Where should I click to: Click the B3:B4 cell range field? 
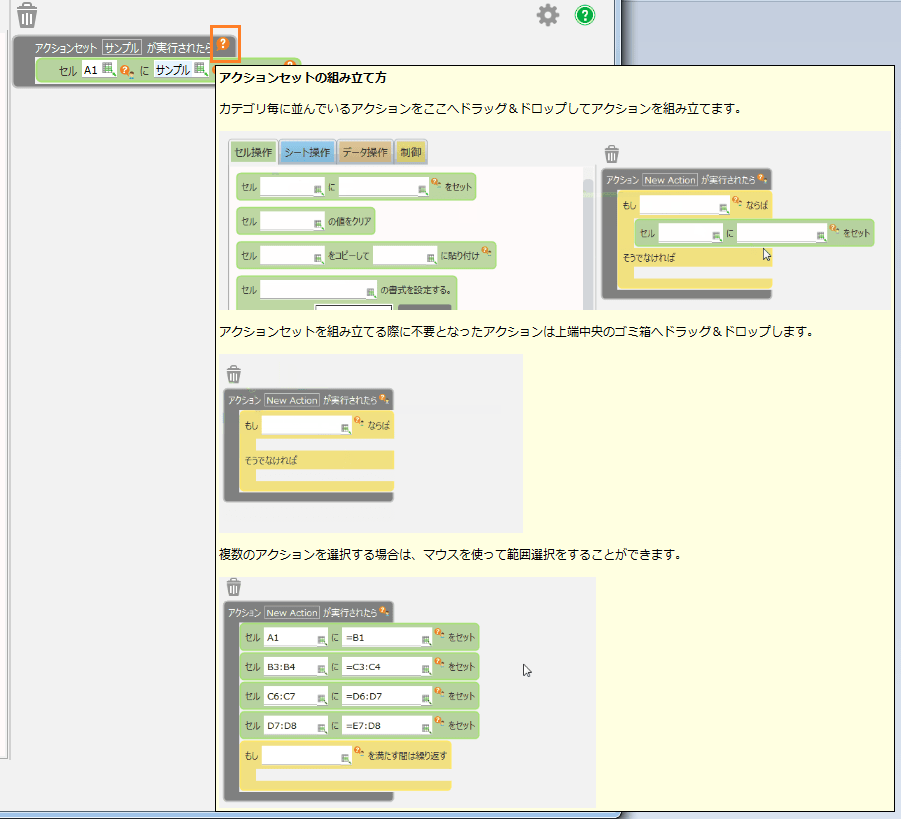point(288,666)
